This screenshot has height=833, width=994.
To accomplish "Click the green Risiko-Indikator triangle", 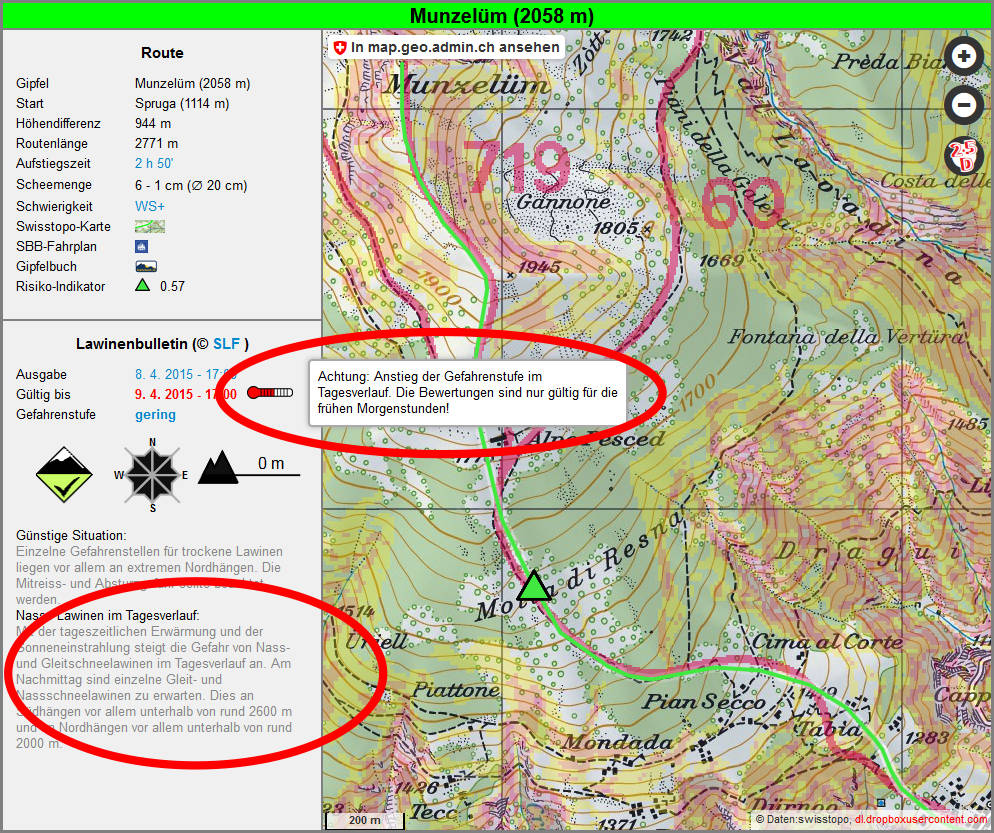I will click(142, 286).
